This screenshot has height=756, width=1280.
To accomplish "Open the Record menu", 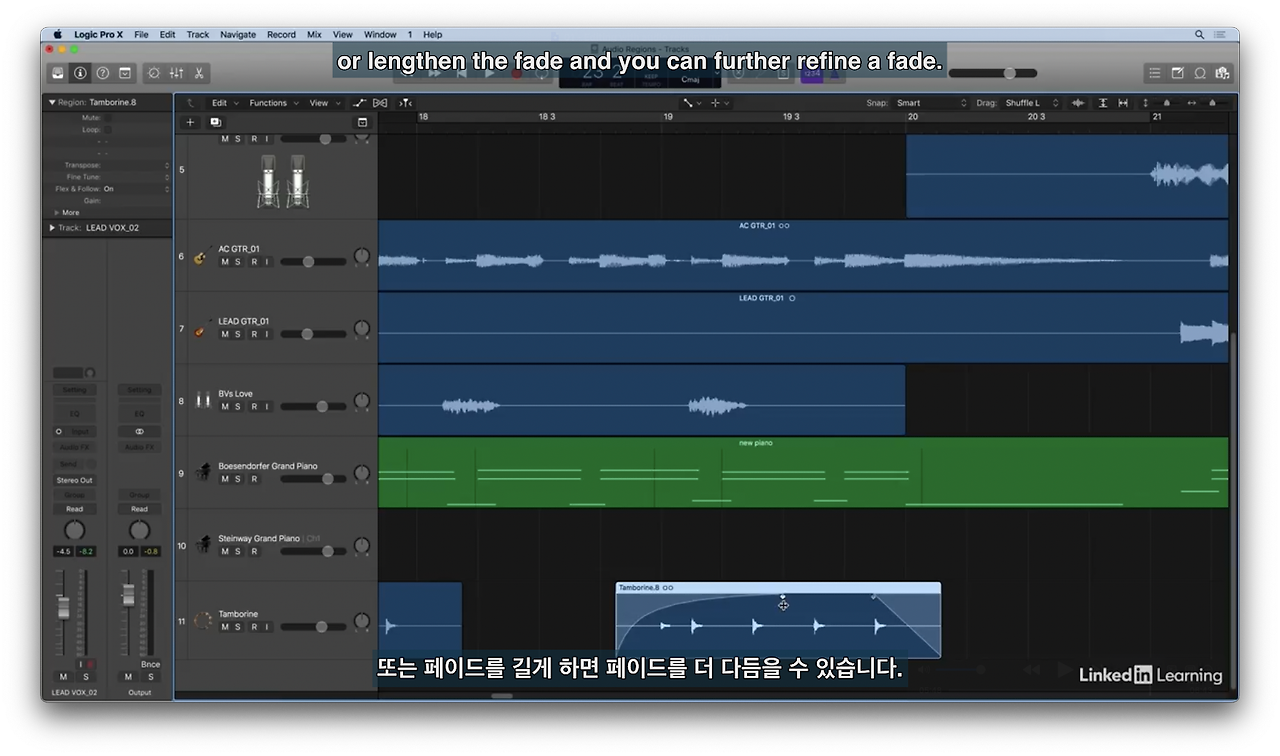I will 281,34.
